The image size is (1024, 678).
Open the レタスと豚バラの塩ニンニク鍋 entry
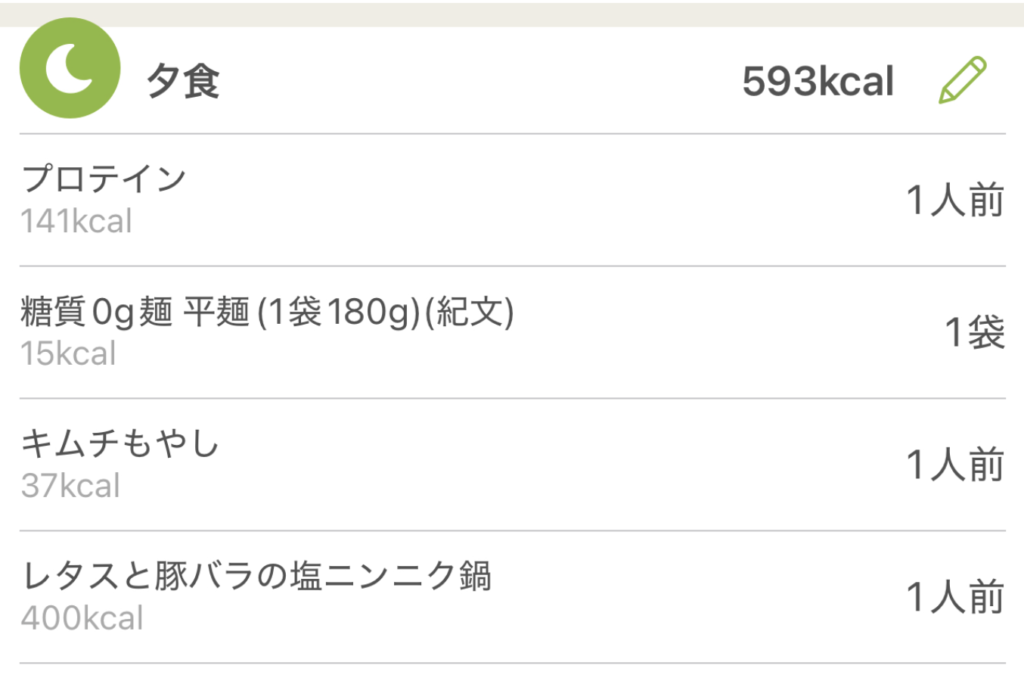click(256, 577)
